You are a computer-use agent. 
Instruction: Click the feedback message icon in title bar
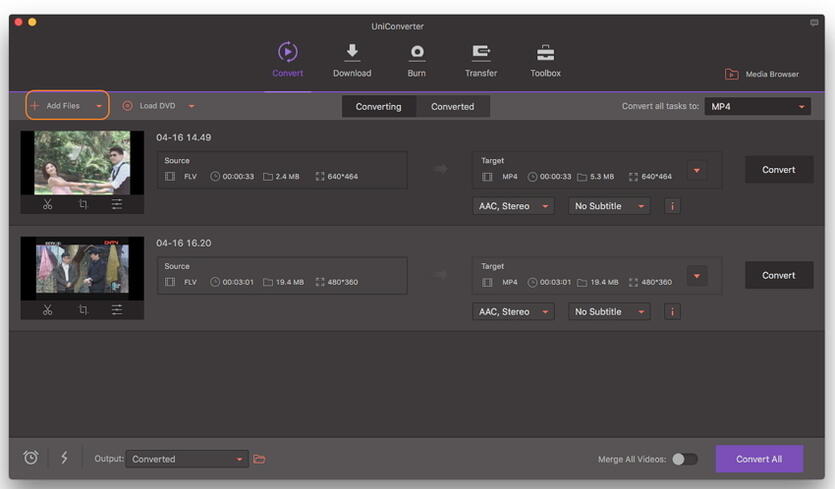point(814,23)
